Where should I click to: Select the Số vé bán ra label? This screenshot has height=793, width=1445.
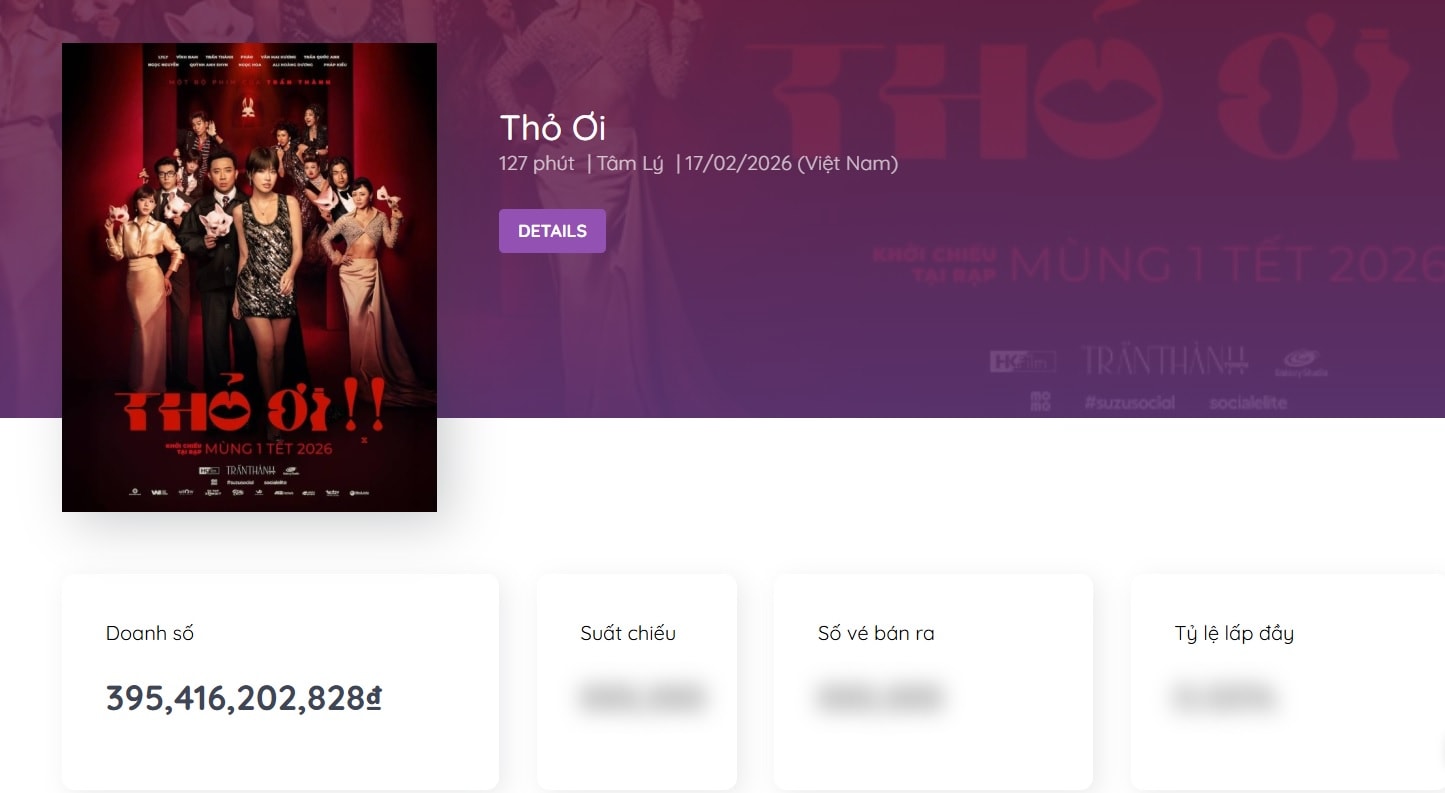coord(876,633)
